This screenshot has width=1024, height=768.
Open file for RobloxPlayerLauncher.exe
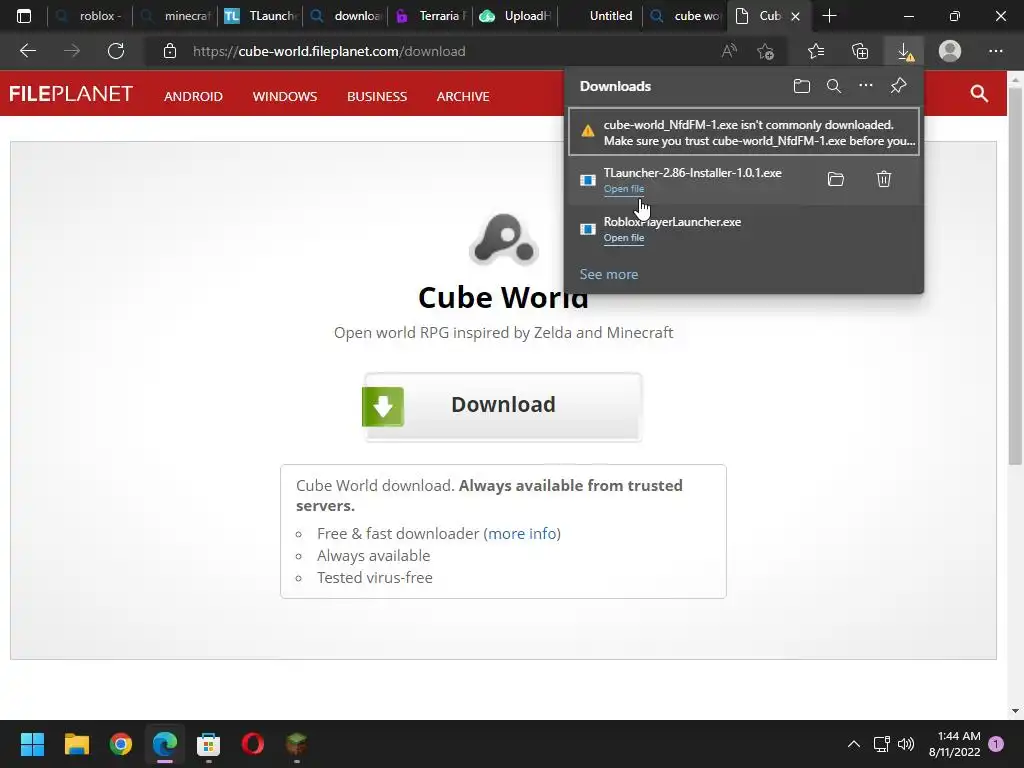pyautogui.click(x=624, y=238)
